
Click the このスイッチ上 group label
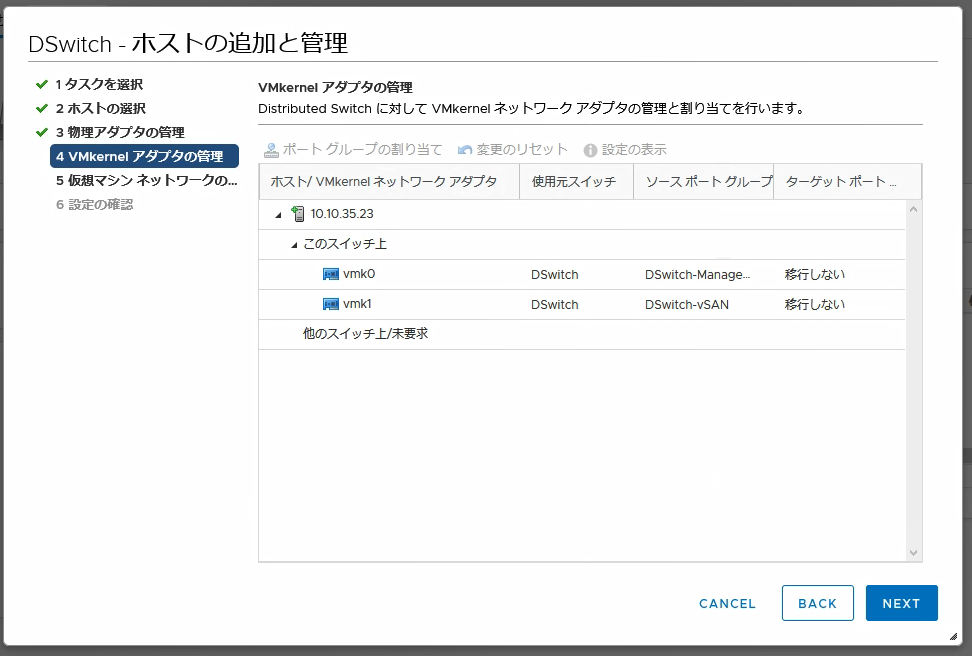[x=345, y=244]
